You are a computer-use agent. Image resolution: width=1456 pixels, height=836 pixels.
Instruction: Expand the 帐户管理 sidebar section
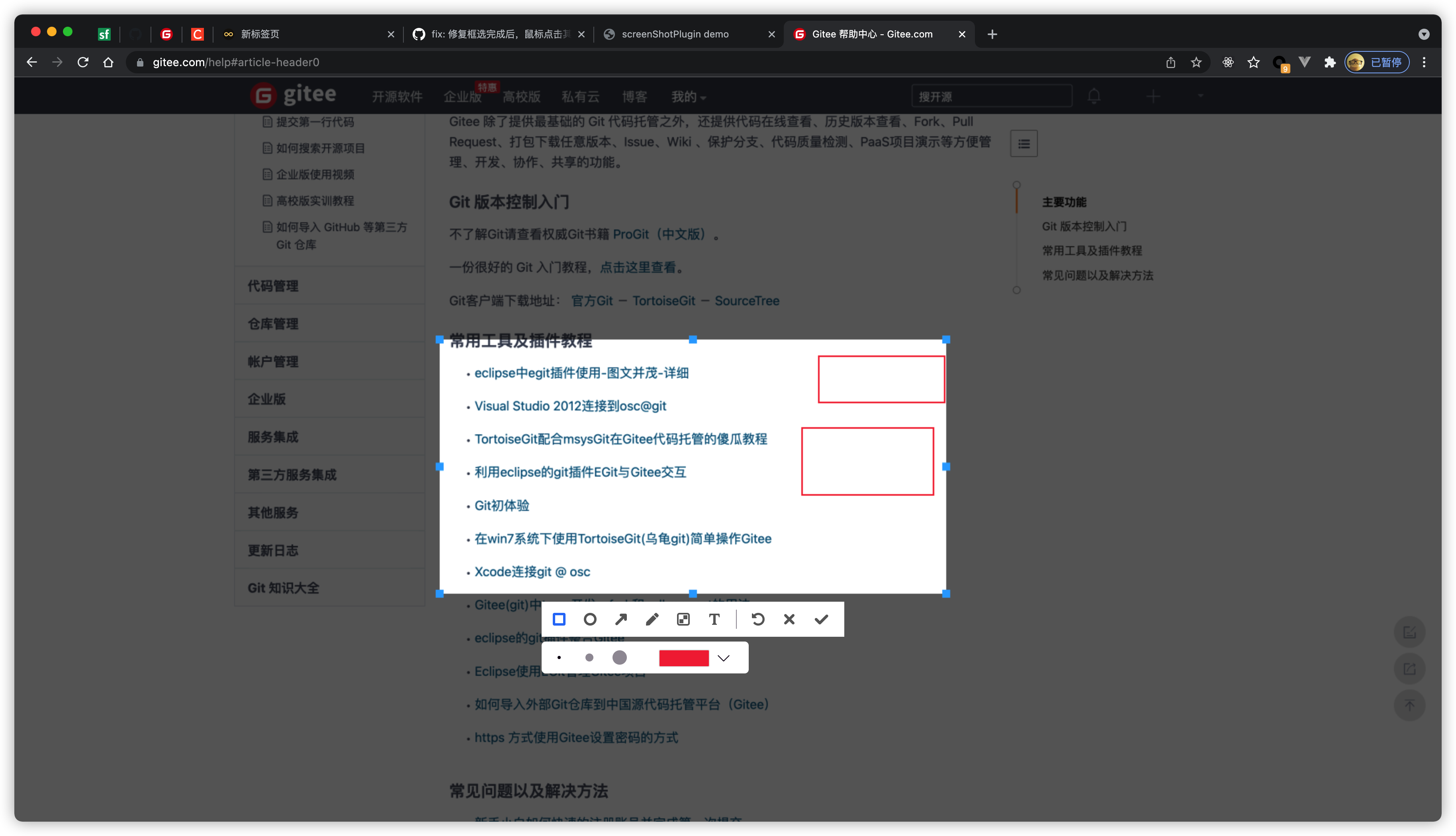click(x=330, y=362)
